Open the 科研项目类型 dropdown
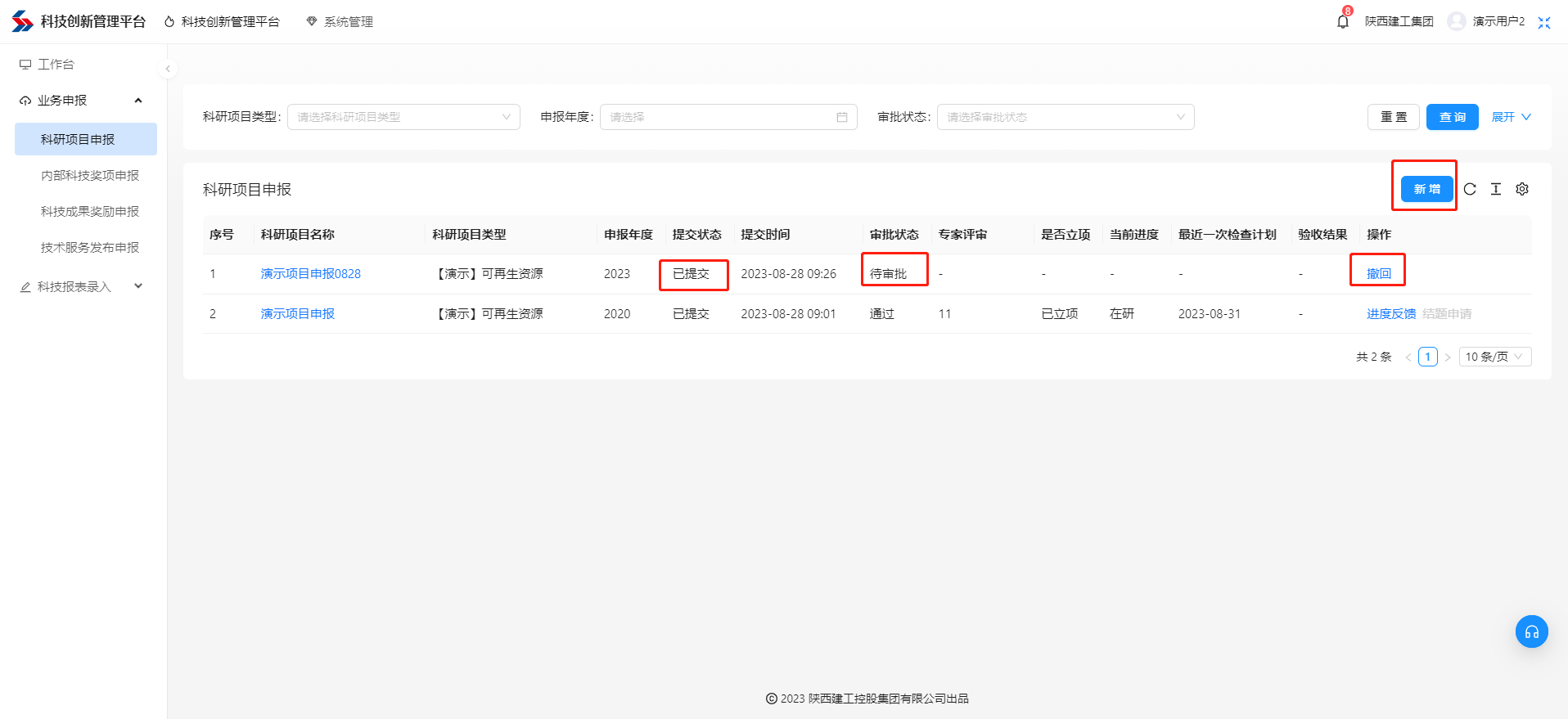Image resolution: width=1568 pixels, height=719 pixels. 403,117
